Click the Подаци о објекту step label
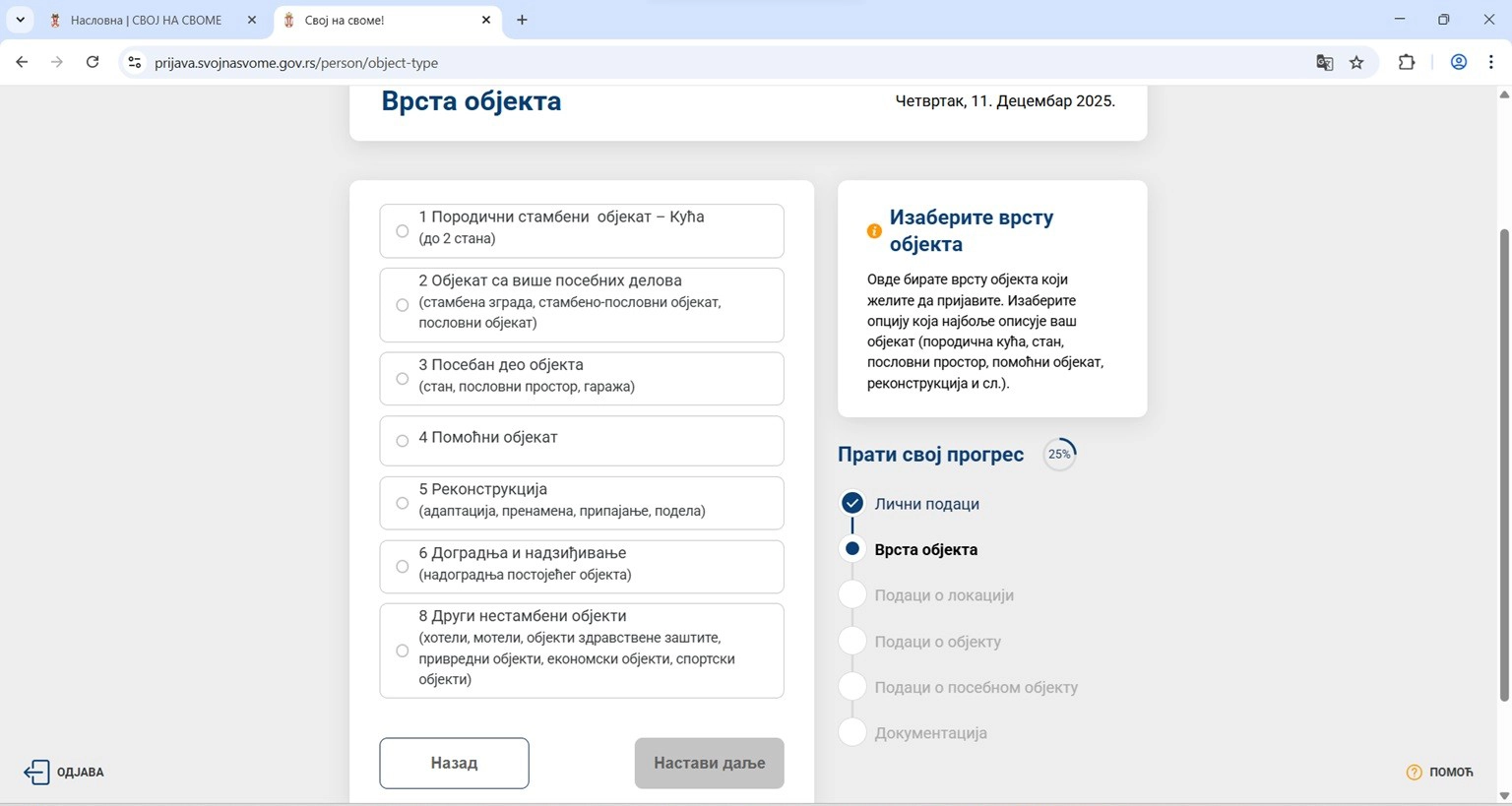The height and width of the screenshot is (806, 1512). 938,642
